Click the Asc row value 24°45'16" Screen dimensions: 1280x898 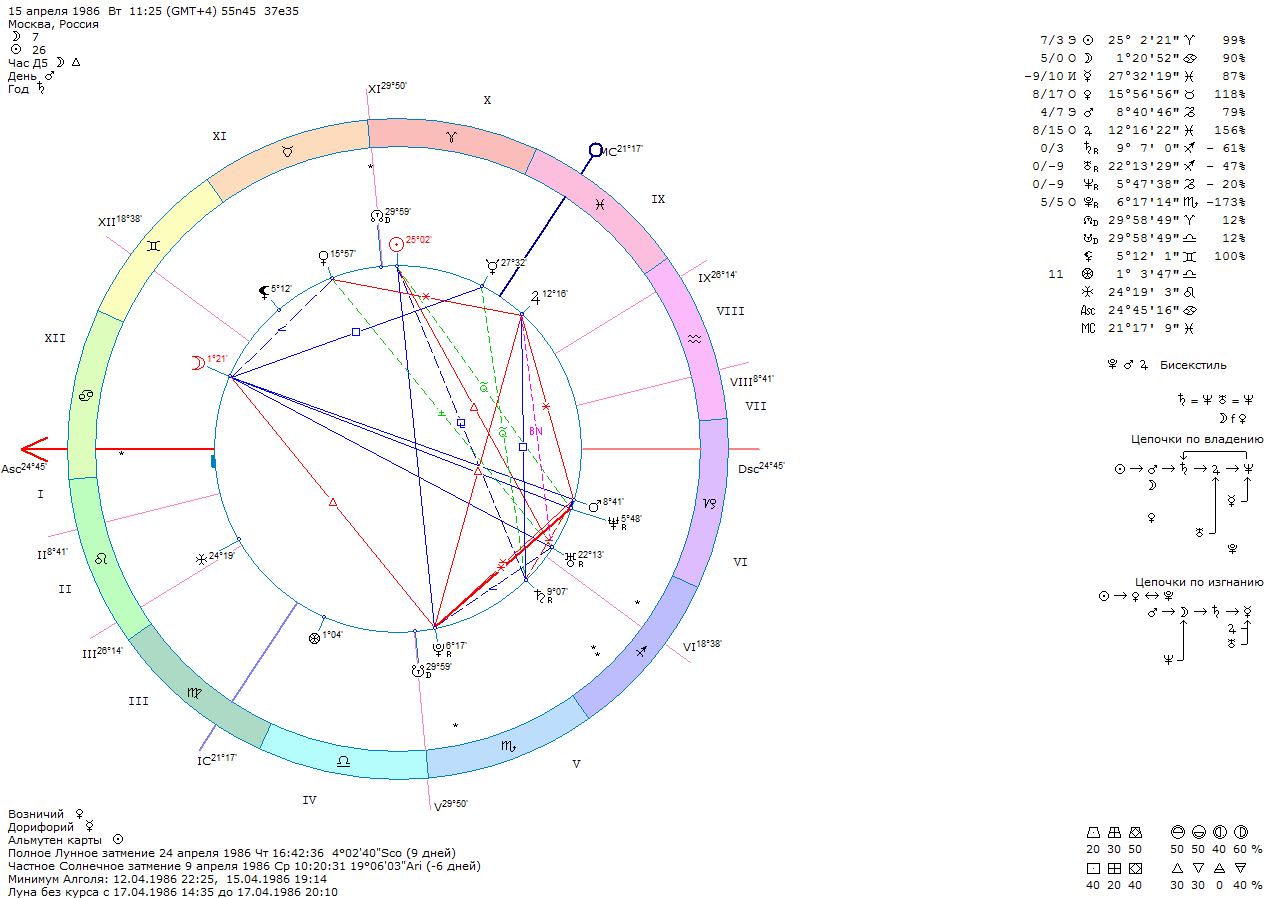tap(1143, 310)
